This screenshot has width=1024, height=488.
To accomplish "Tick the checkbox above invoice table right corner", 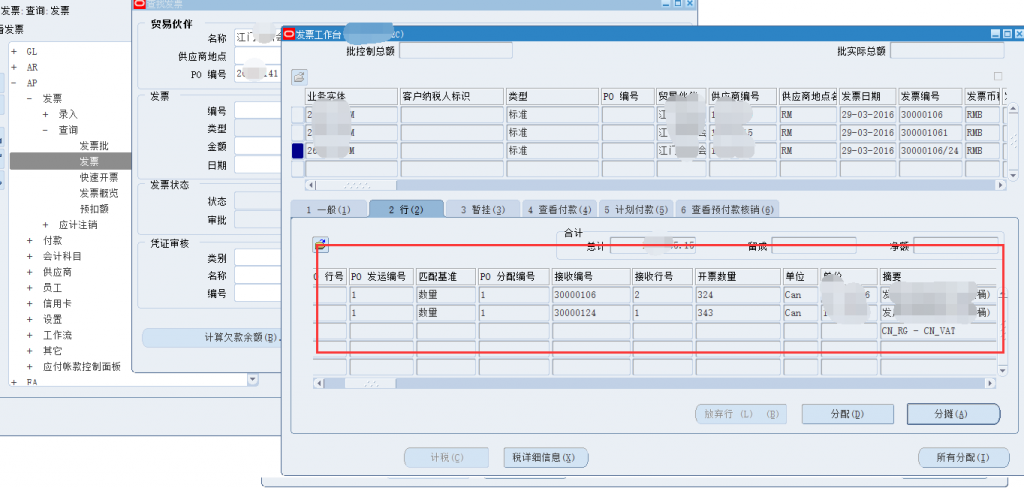I will click(x=997, y=76).
